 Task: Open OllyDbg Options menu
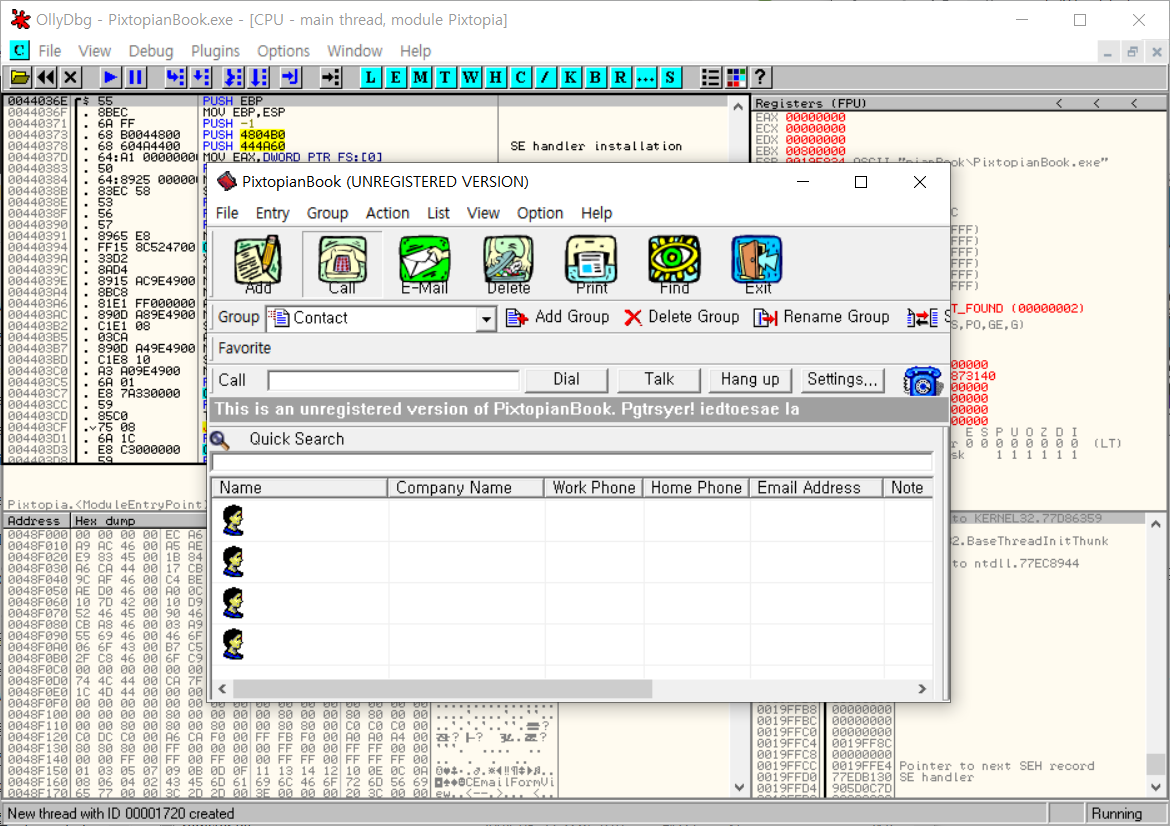point(283,51)
